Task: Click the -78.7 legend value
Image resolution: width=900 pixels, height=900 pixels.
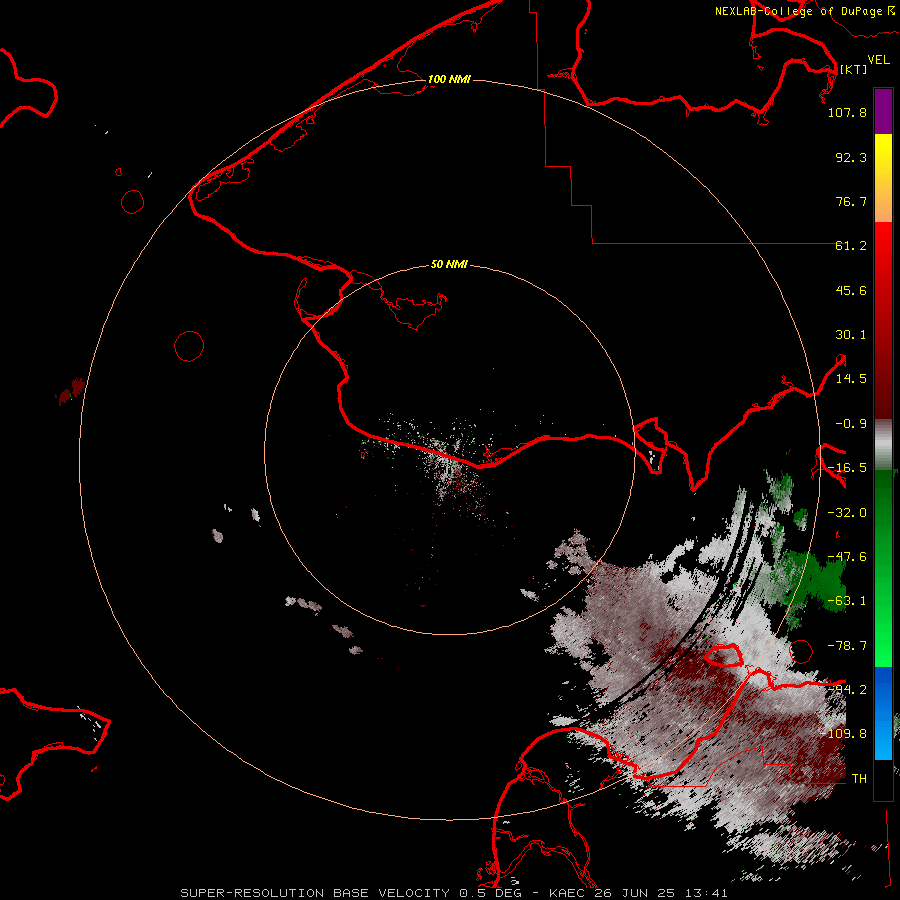Action: coord(847,646)
